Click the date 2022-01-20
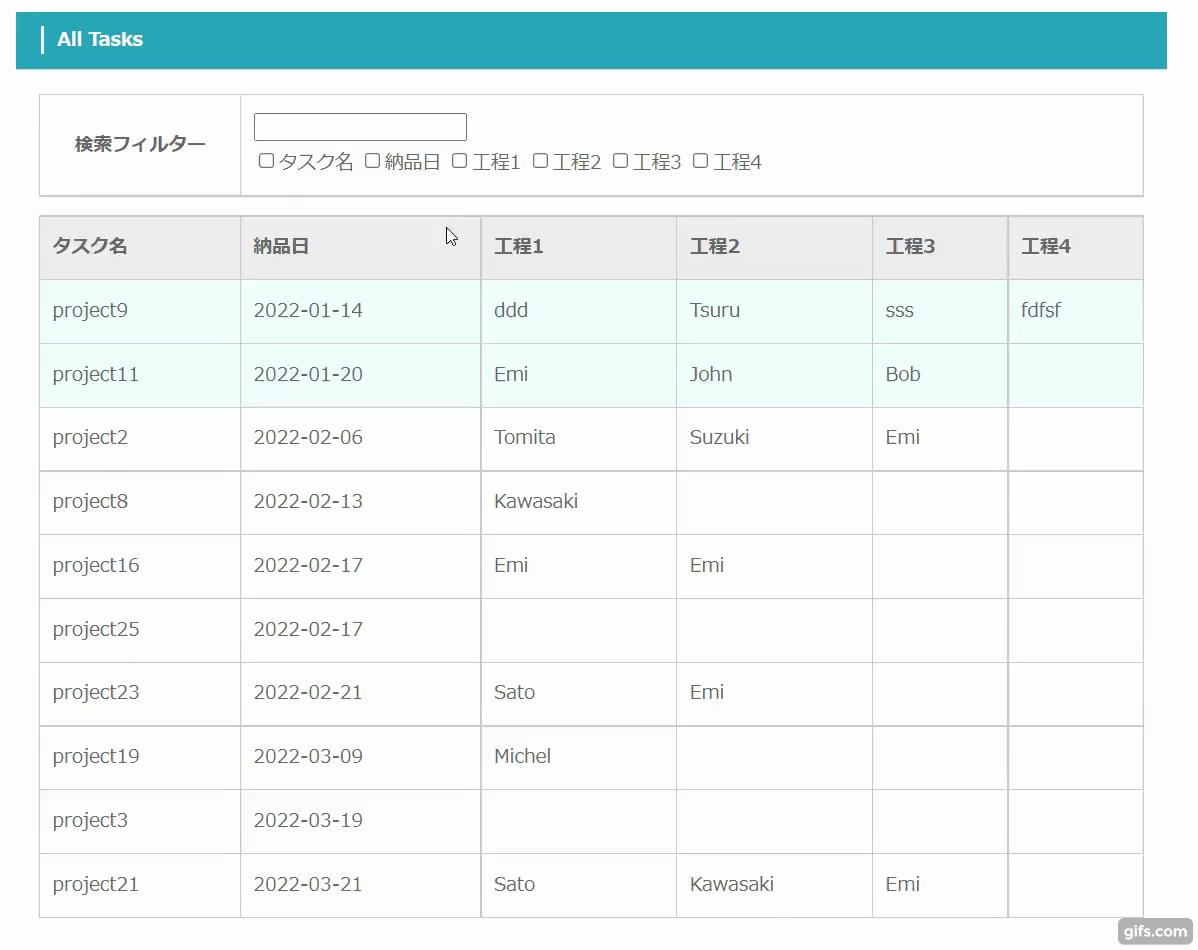Viewport: 1198px width, 950px height. tap(308, 374)
